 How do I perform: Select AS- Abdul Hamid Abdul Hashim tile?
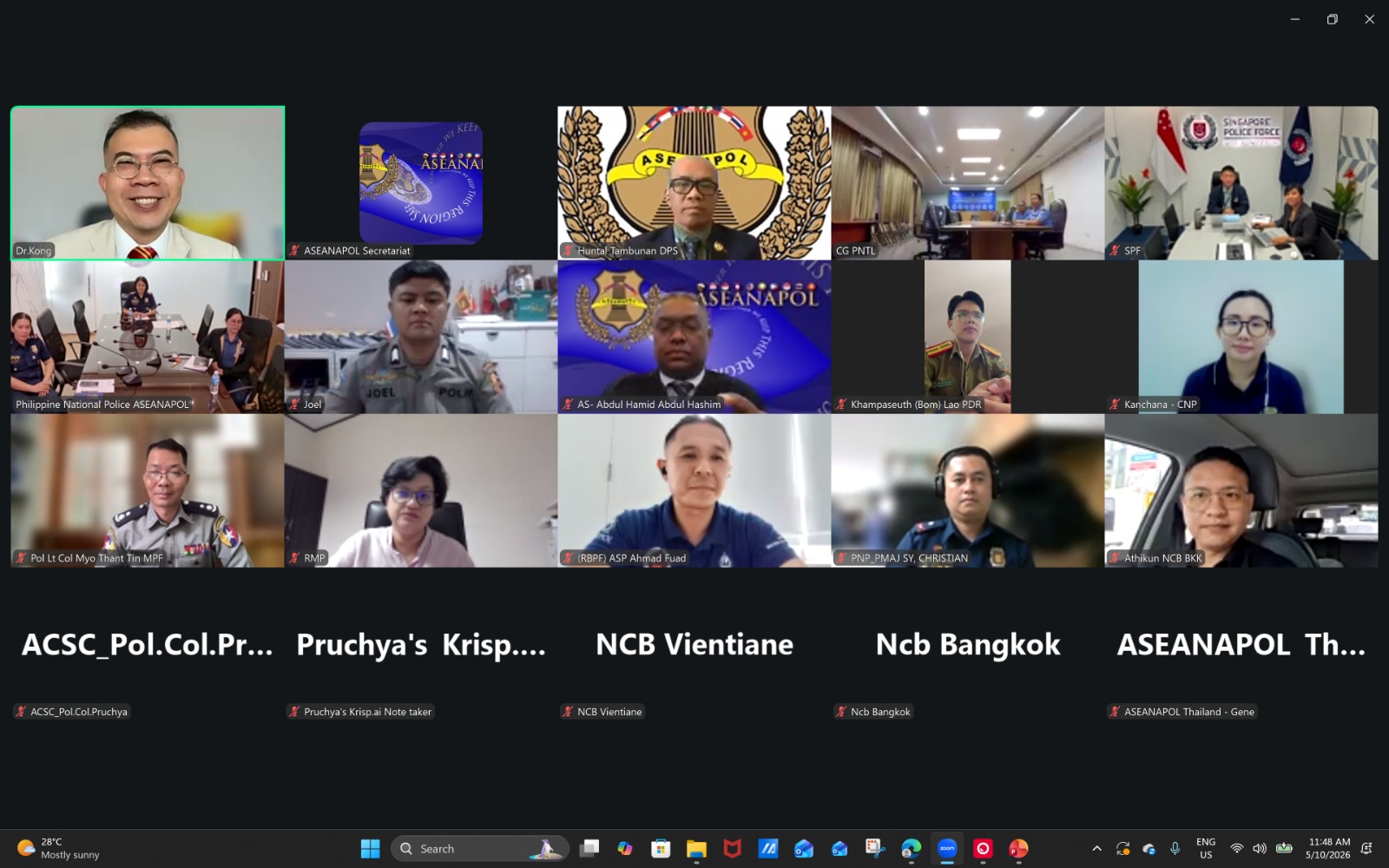(x=694, y=337)
